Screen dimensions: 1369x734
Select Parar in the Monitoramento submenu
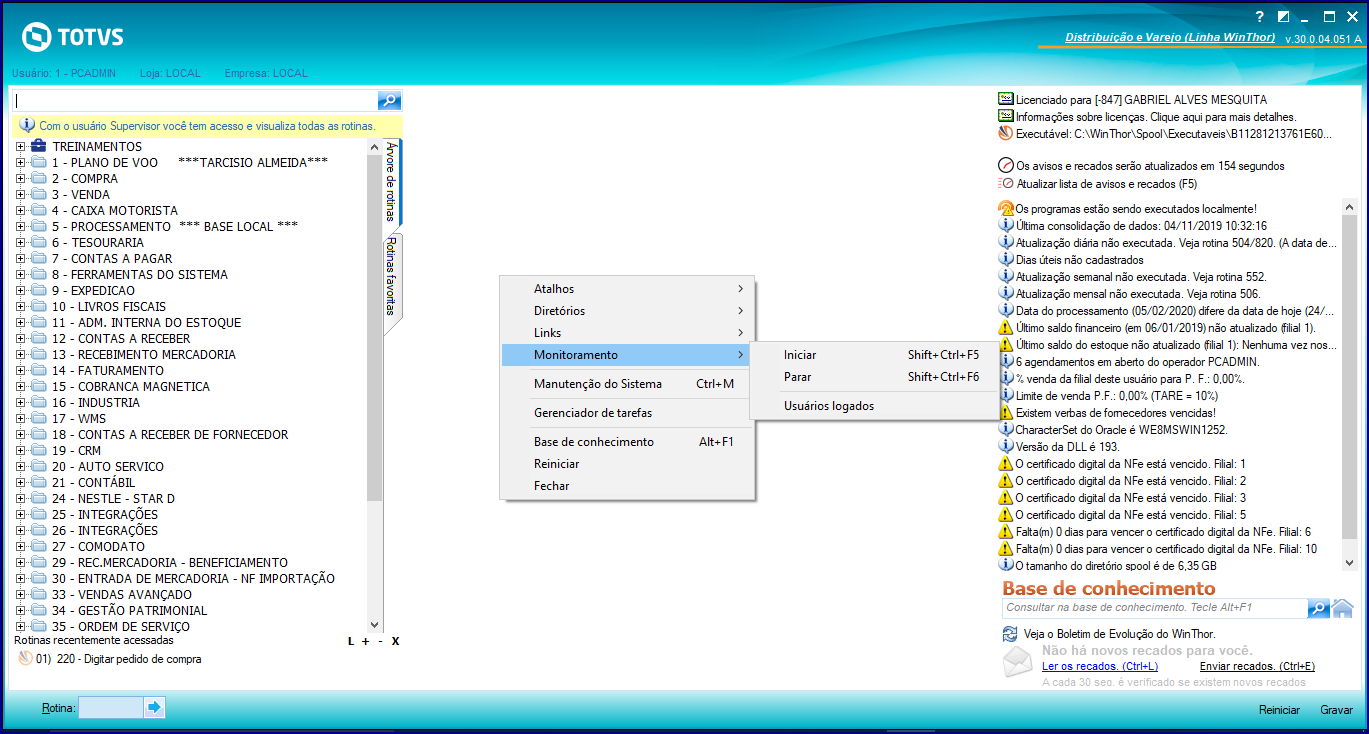tap(875, 377)
